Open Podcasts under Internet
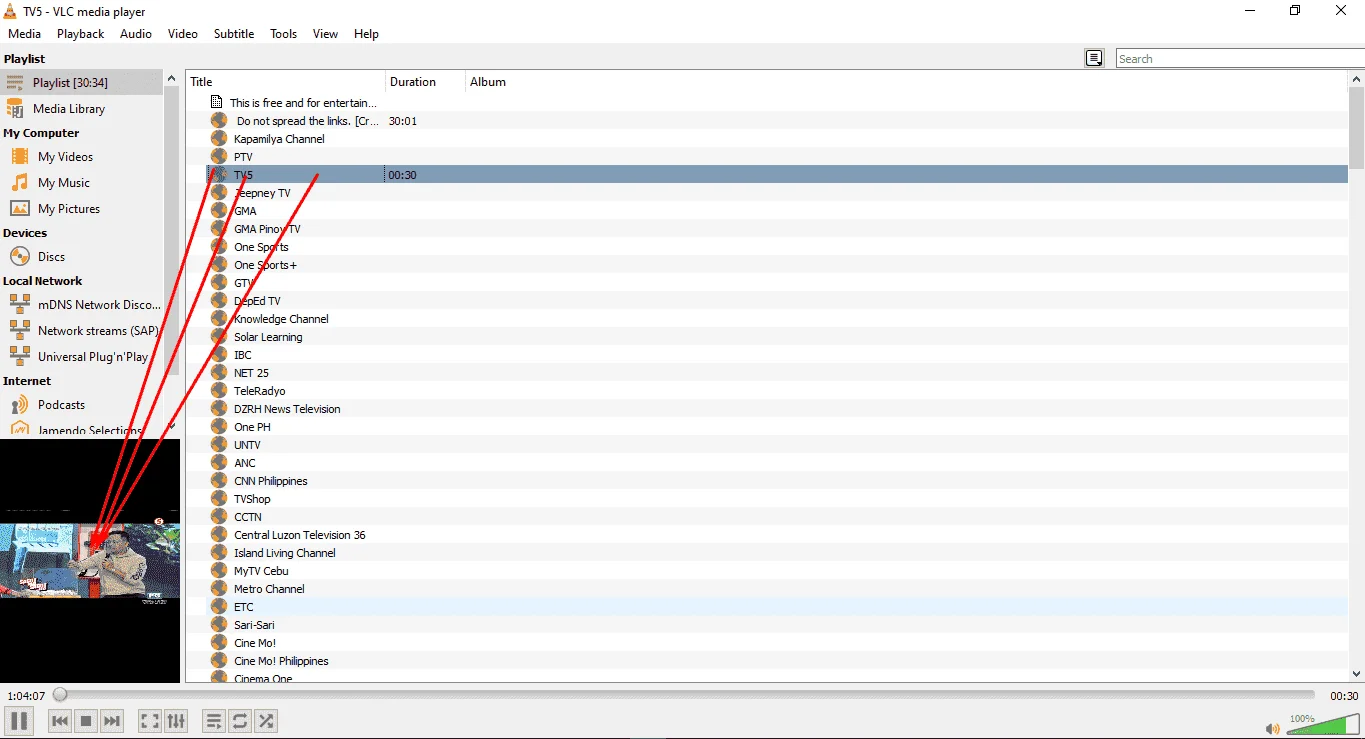 tap(82, 405)
